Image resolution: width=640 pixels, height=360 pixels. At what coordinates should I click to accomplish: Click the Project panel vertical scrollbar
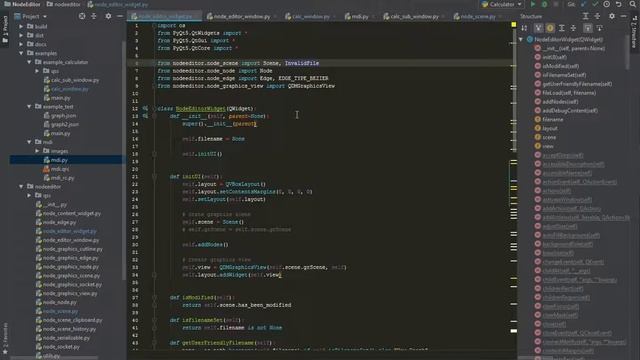(124, 160)
